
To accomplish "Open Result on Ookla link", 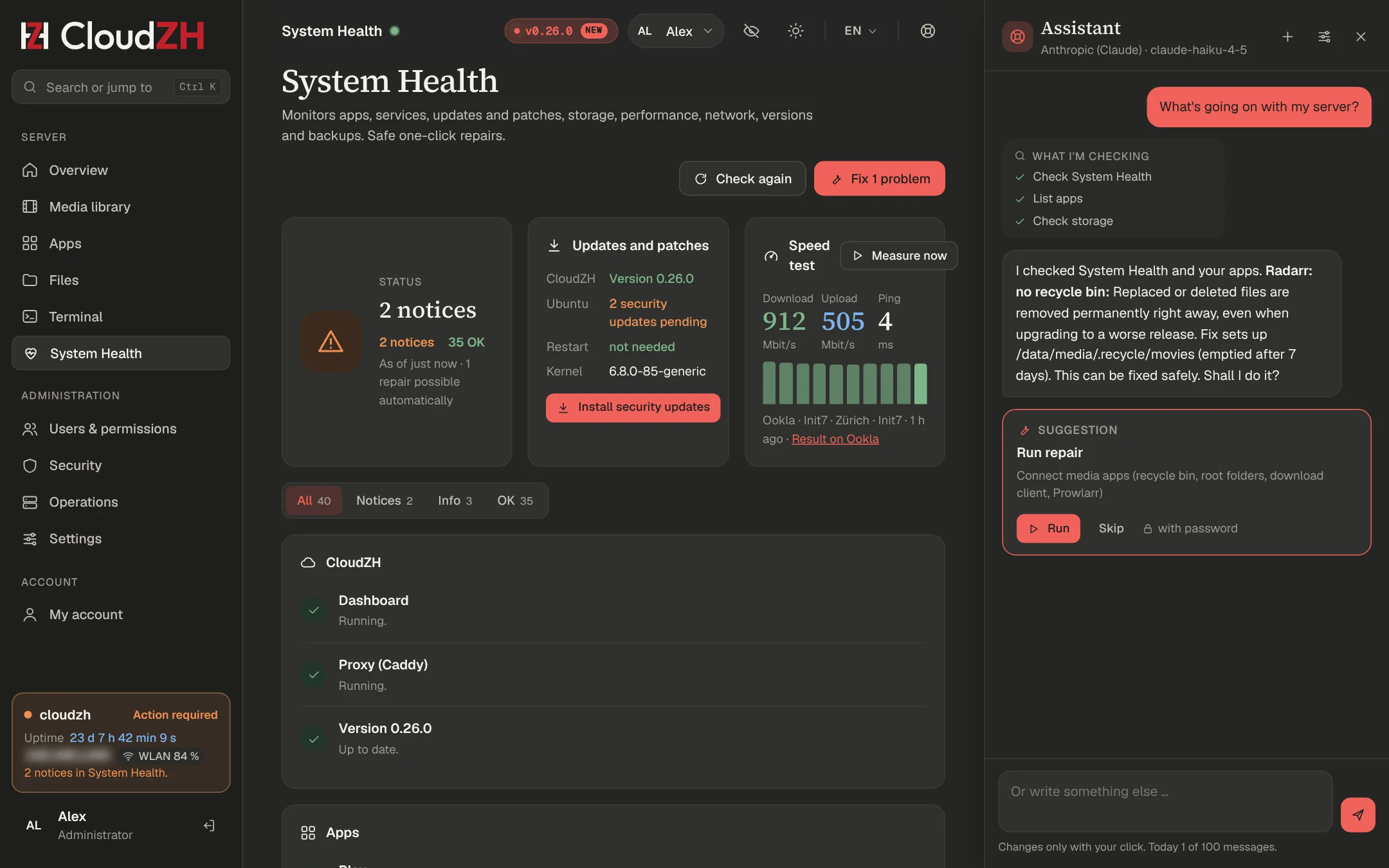I will pos(835,439).
